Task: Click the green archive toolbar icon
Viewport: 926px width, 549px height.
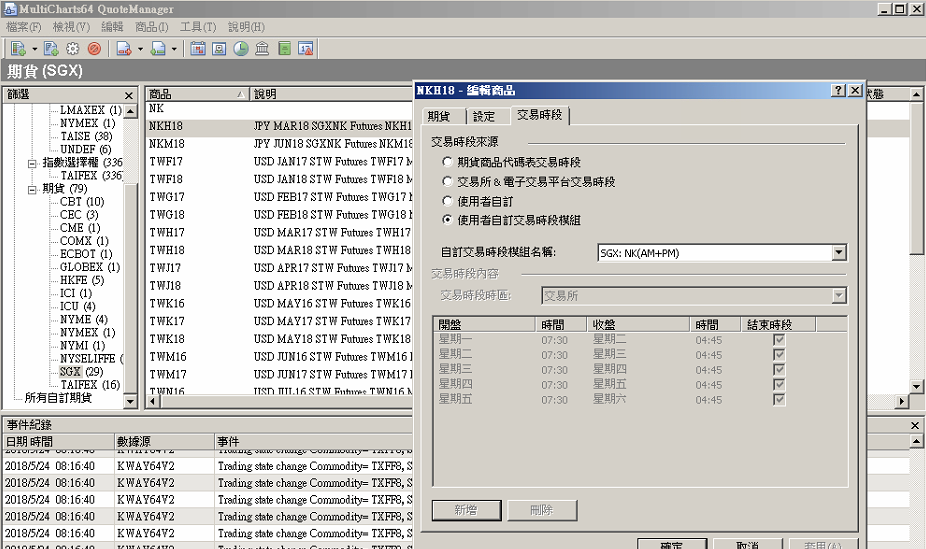Action: click(284, 48)
